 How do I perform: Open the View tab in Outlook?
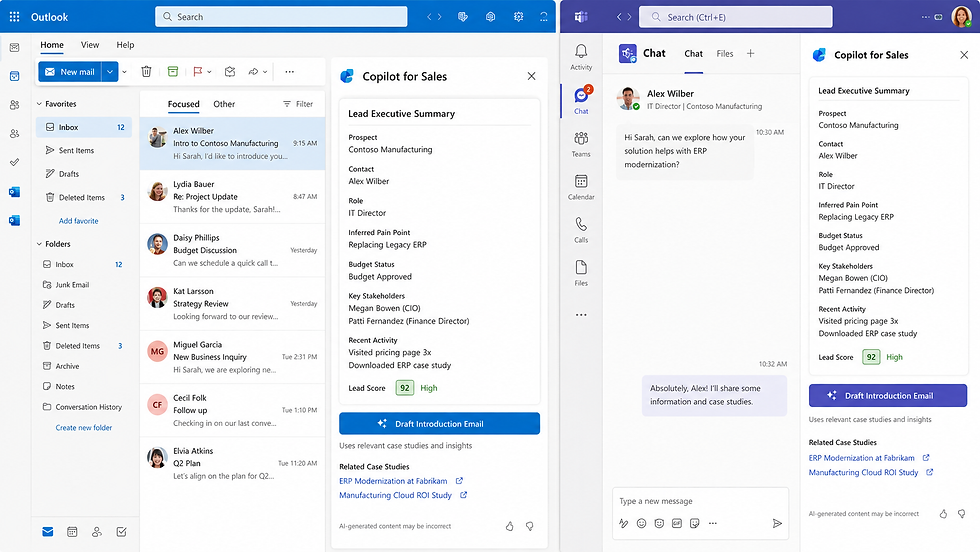point(90,45)
